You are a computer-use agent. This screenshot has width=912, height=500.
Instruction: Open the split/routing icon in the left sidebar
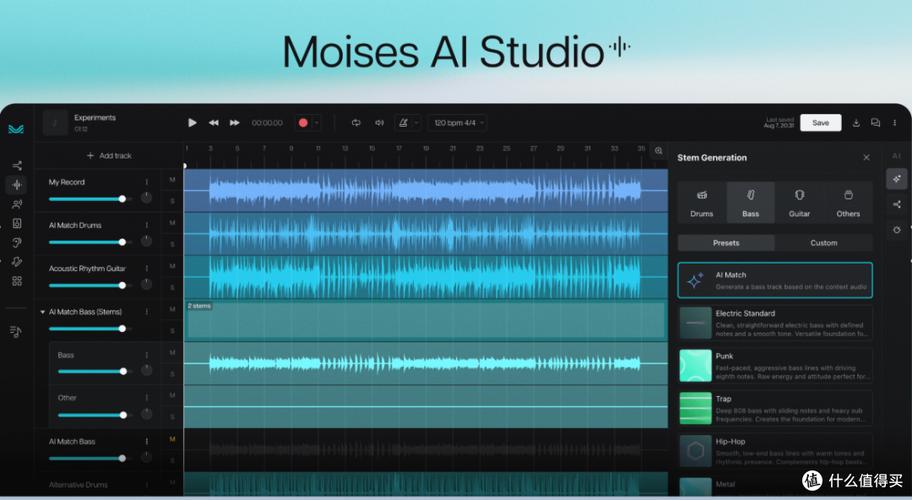pyautogui.click(x=17, y=166)
